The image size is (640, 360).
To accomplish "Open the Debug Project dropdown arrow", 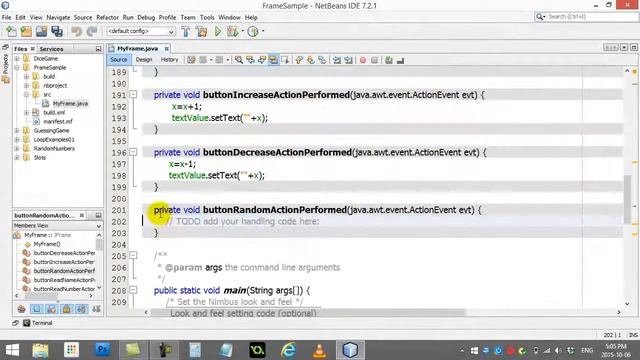I will point(242,31).
